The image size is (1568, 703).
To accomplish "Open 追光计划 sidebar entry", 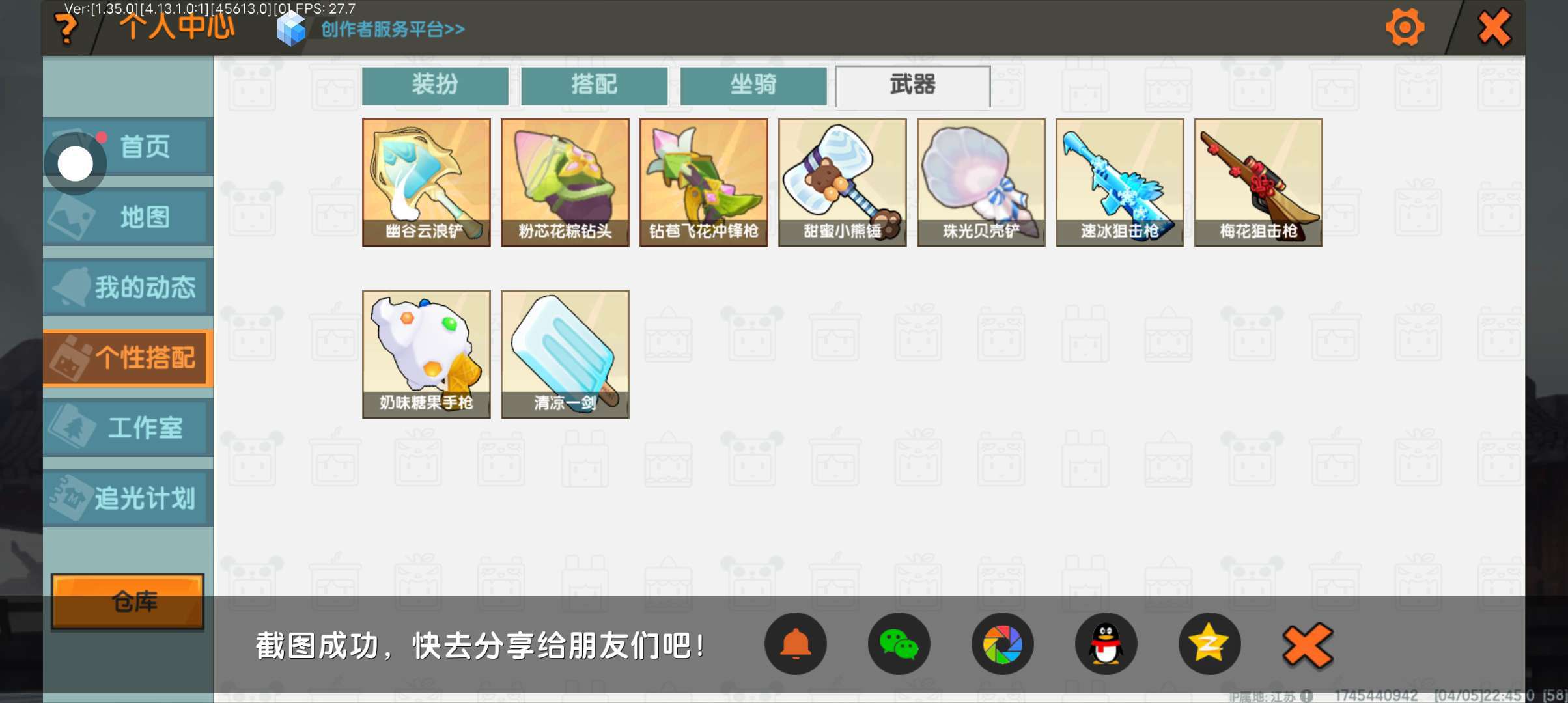I will [128, 498].
